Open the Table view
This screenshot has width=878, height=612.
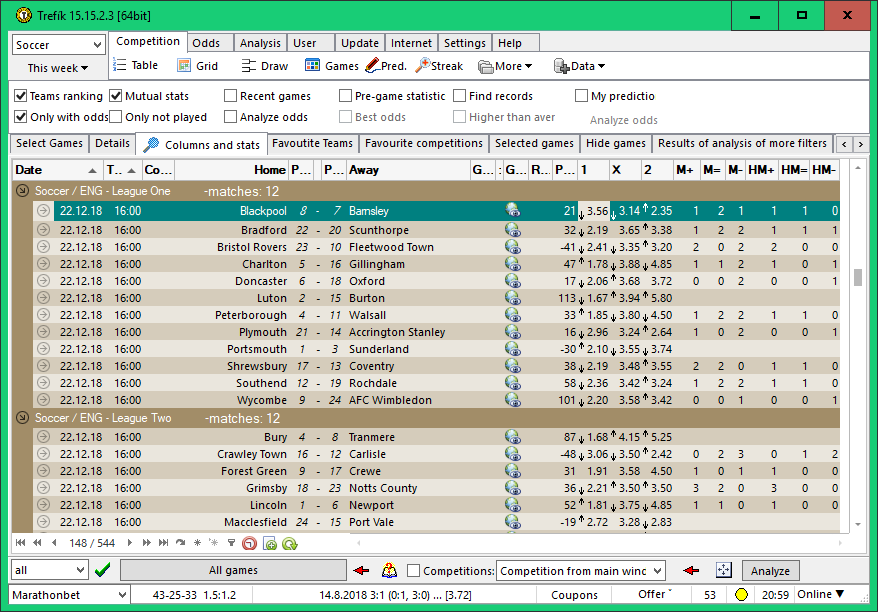[x=135, y=66]
